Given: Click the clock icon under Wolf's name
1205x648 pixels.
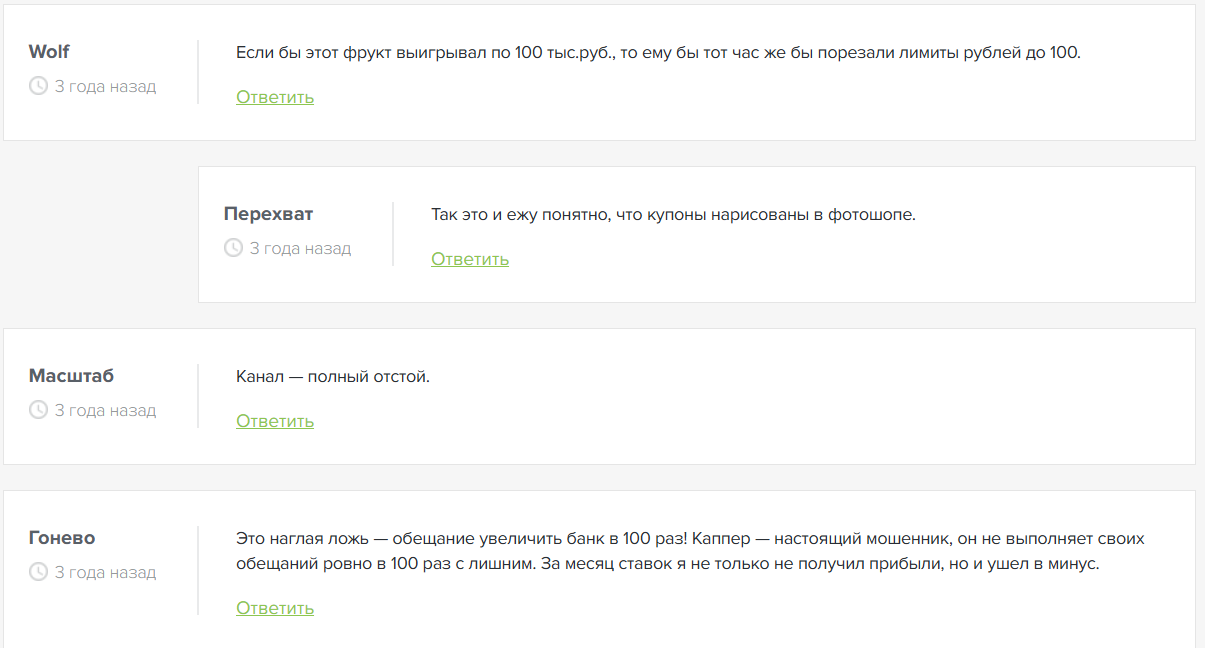Looking at the screenshot, I should (39, 86).
